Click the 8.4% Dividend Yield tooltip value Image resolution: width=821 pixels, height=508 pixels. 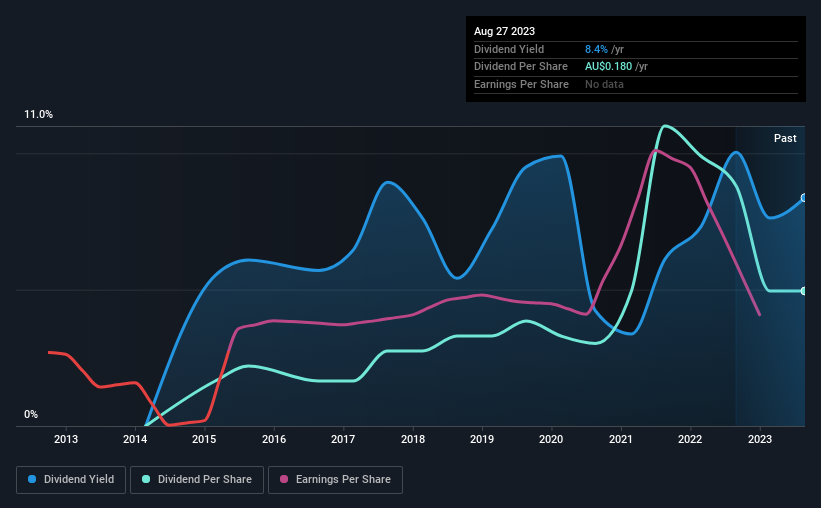(x=596, y=49)
